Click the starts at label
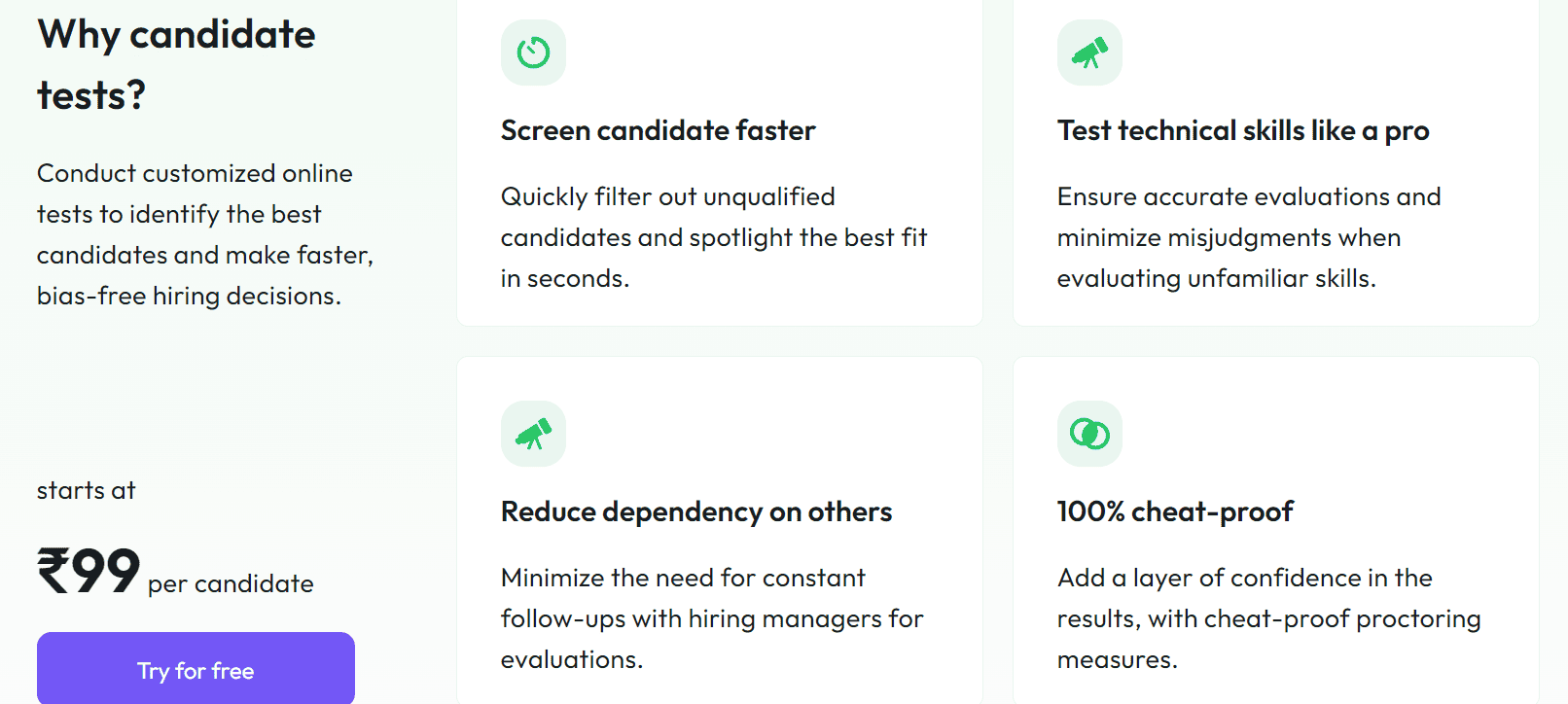1568x704 pixels. (x=86, y=490)
